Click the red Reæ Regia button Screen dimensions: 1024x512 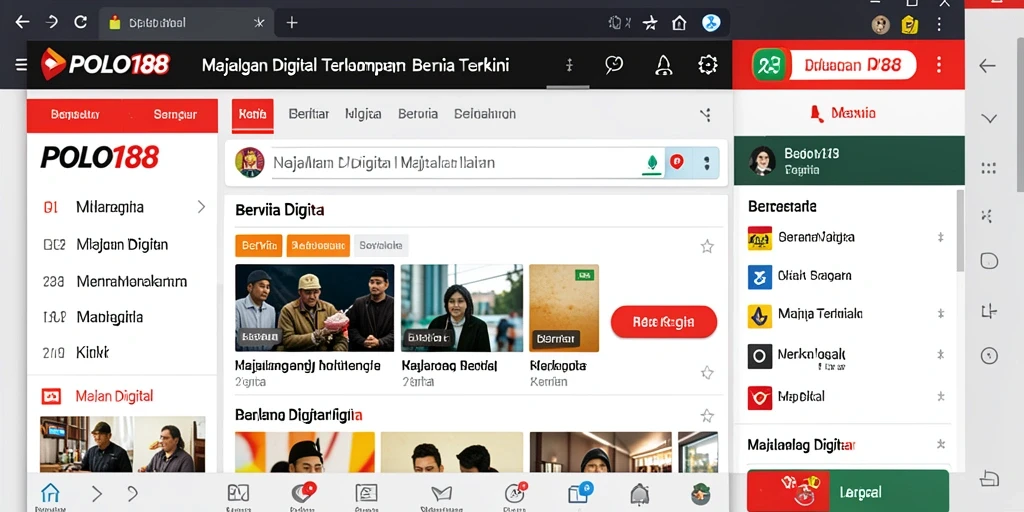pos(664,321)
